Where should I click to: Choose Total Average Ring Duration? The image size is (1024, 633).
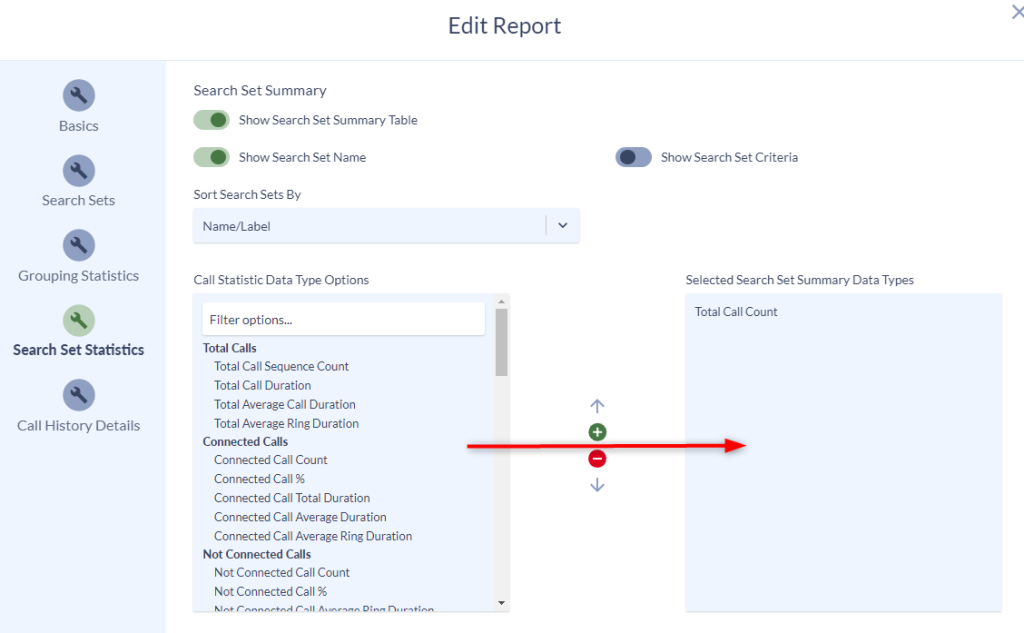(286, 423)
